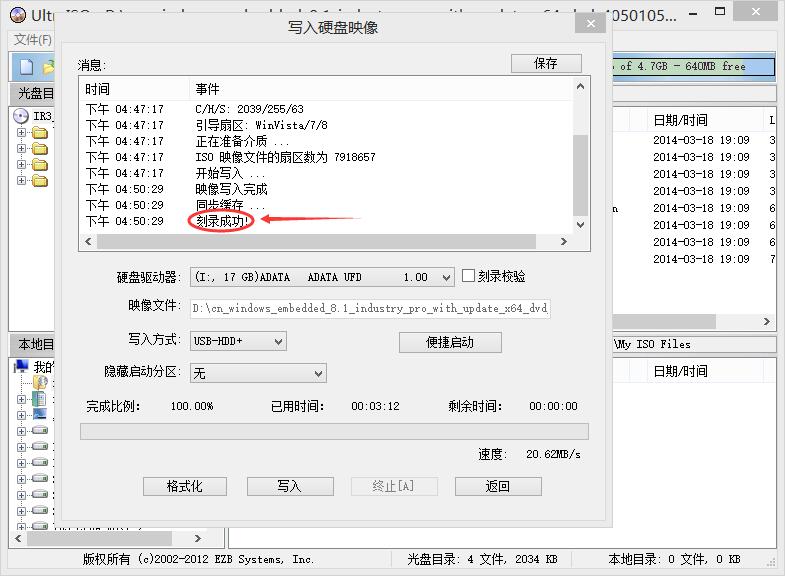Click the 写入 write button
Screen dimensions: 785x576
290,486
